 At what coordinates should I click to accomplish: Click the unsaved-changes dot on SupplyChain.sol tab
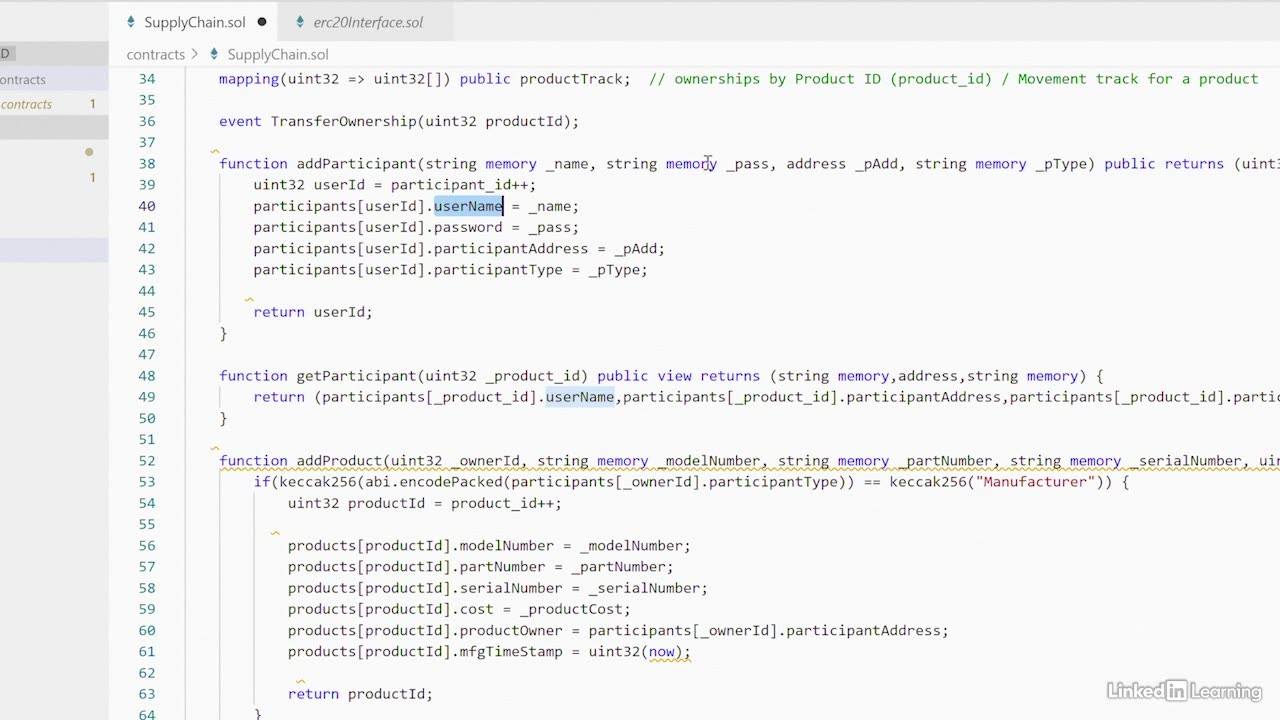click(x=262, y=22)
